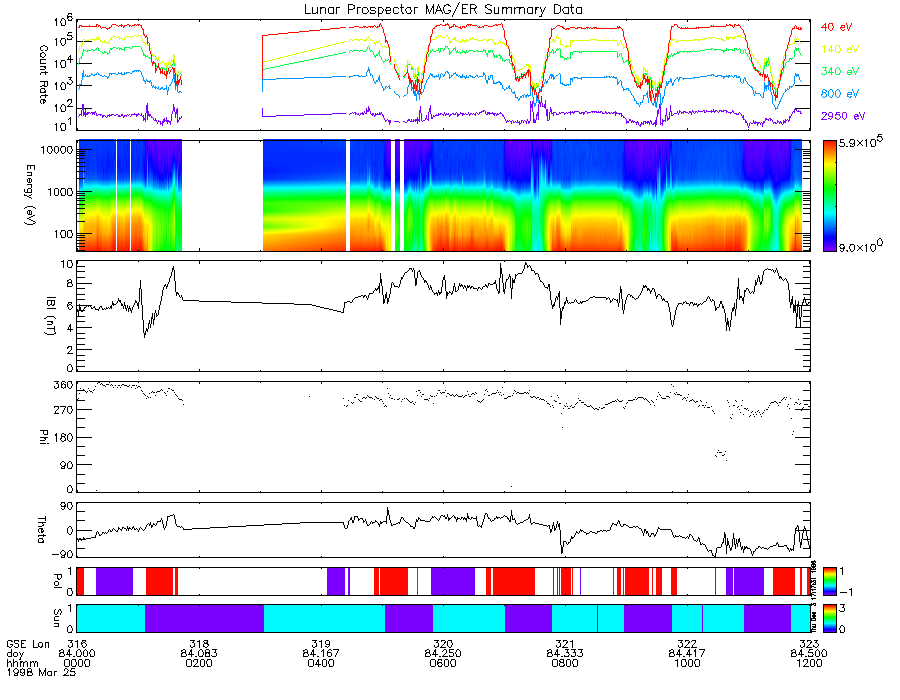Image resolution: width=900 pixels, height=700 pixels.
Task: Click the GSE Lon axis label
Action: tap(28, 644)
